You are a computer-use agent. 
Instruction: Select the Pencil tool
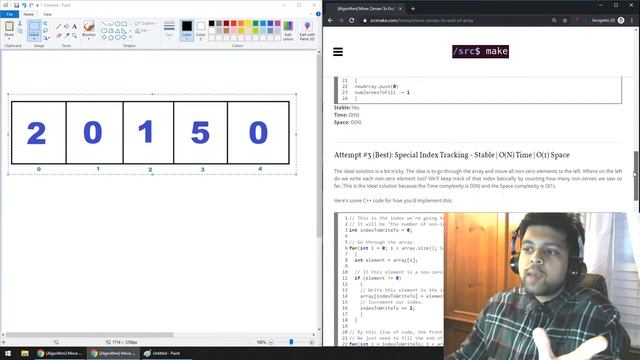[x=59, y=27]
